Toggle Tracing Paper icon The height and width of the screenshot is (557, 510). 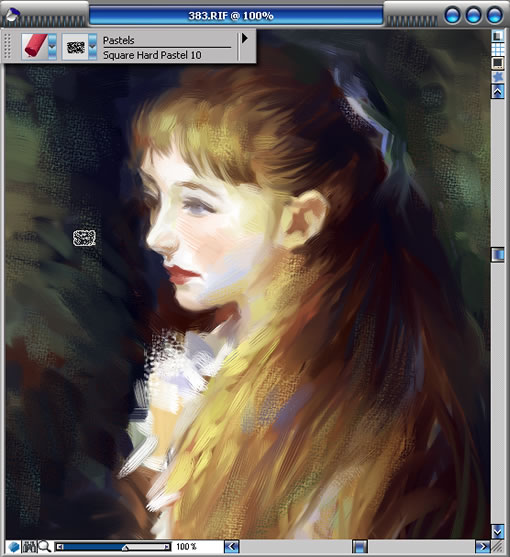click(x=498, y=36)
